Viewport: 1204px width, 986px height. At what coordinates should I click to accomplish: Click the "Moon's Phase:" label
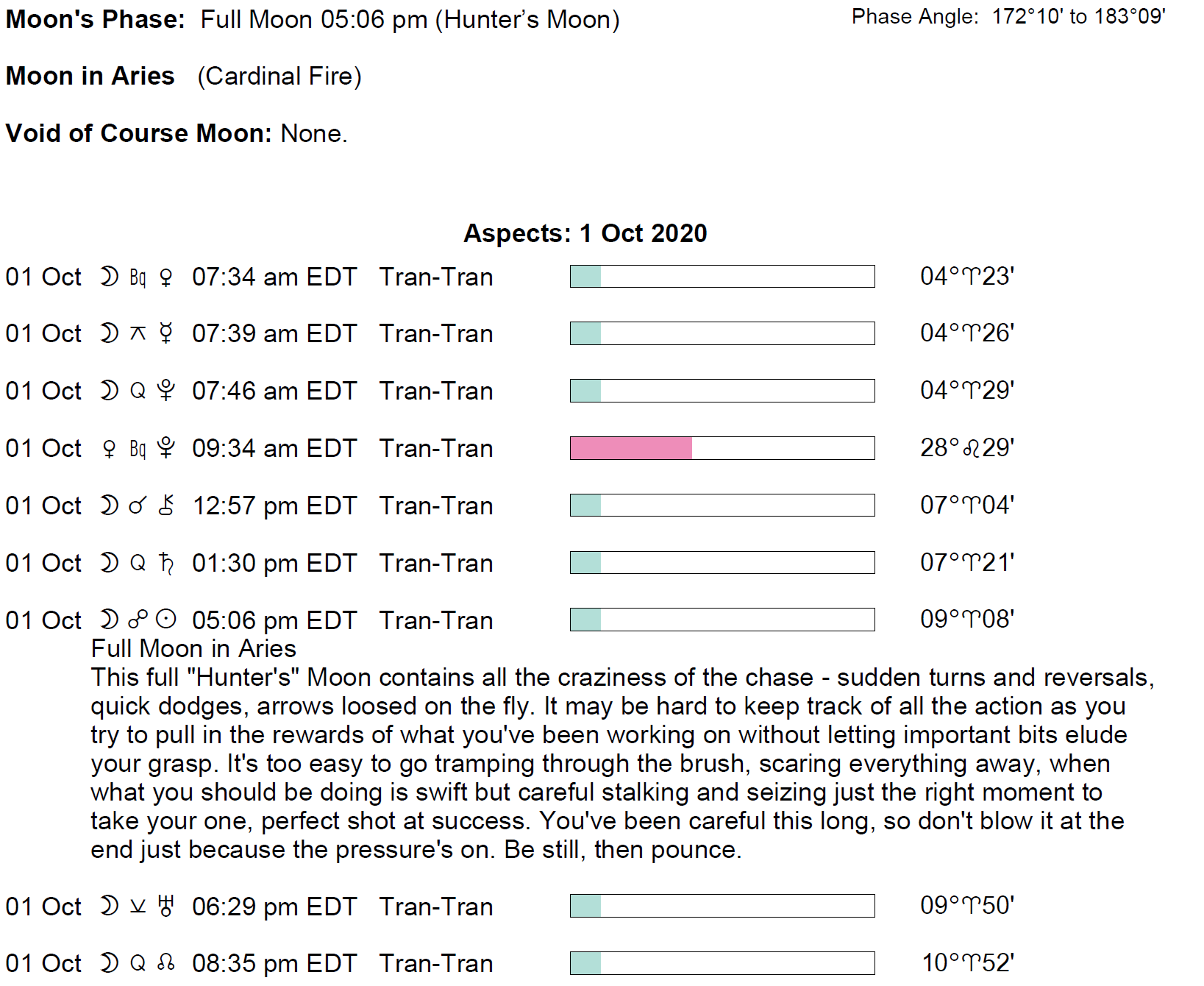(96, 19)
